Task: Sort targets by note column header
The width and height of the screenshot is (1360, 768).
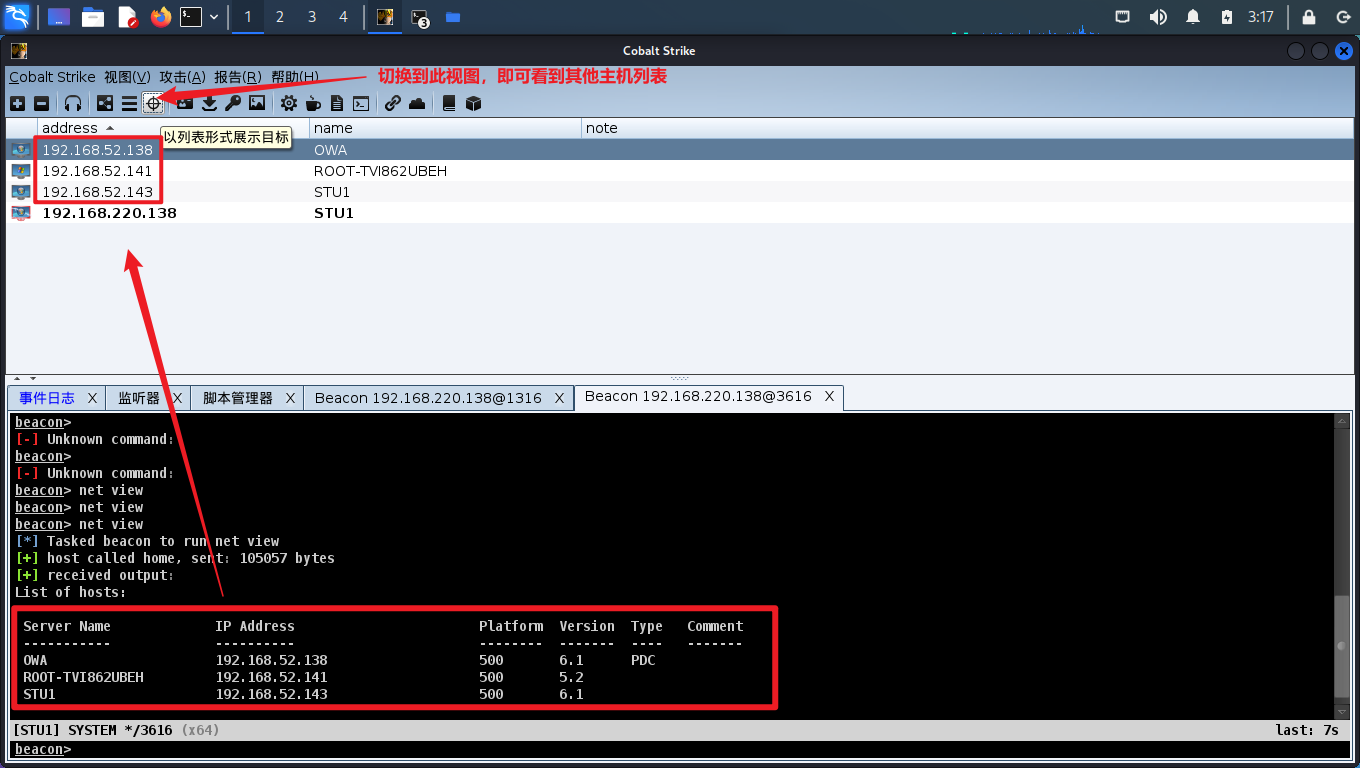Action: (x=968, y=128)
